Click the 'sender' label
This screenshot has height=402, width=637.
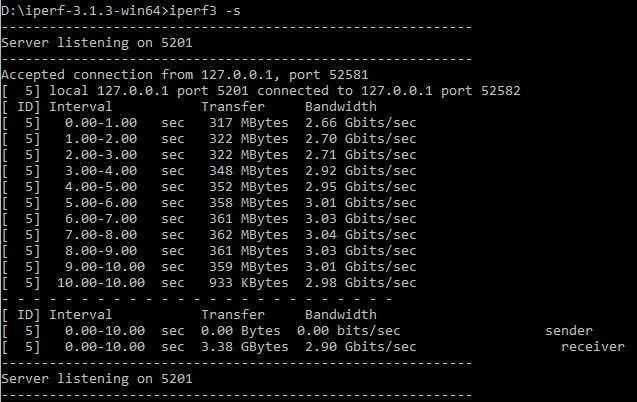click(x=569, y=331)
